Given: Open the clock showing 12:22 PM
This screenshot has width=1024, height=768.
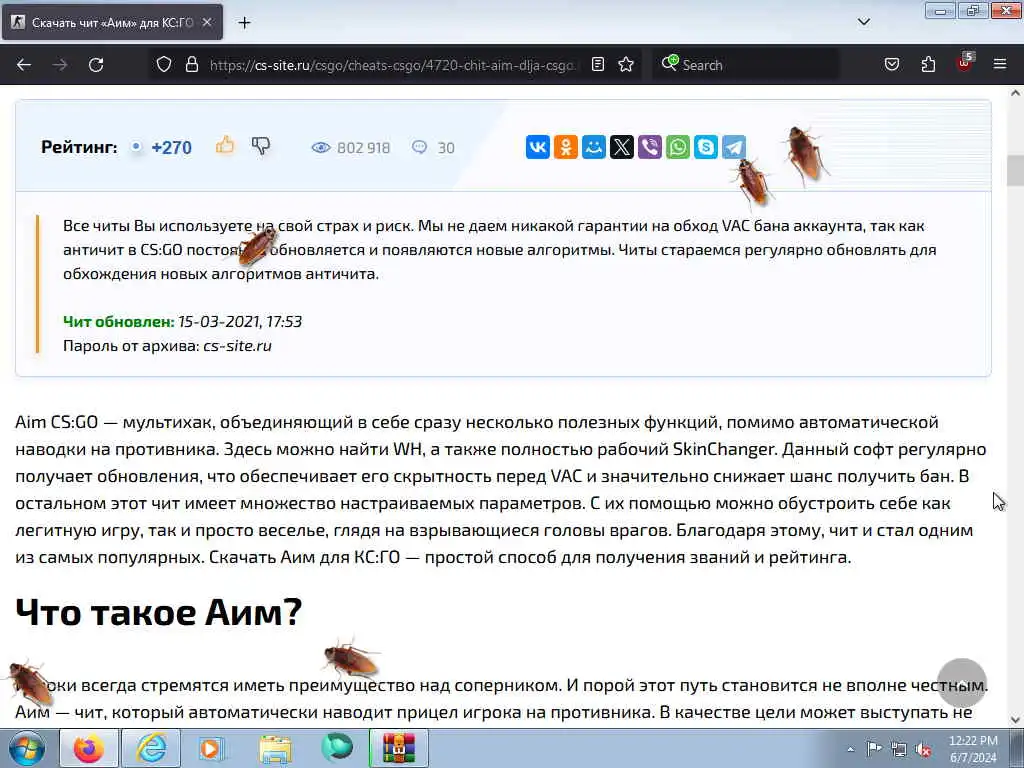Looking at the screenshot, I should [973, 749].
